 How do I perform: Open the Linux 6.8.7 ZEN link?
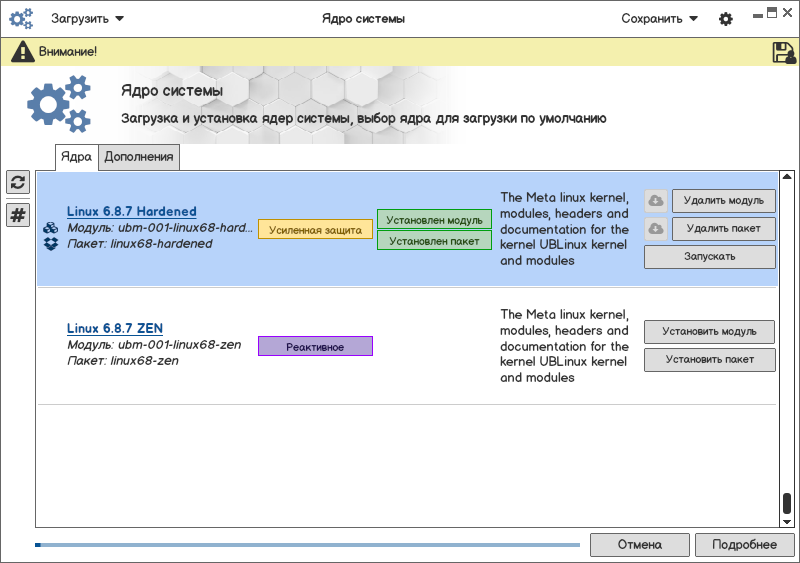click(115, 328)
